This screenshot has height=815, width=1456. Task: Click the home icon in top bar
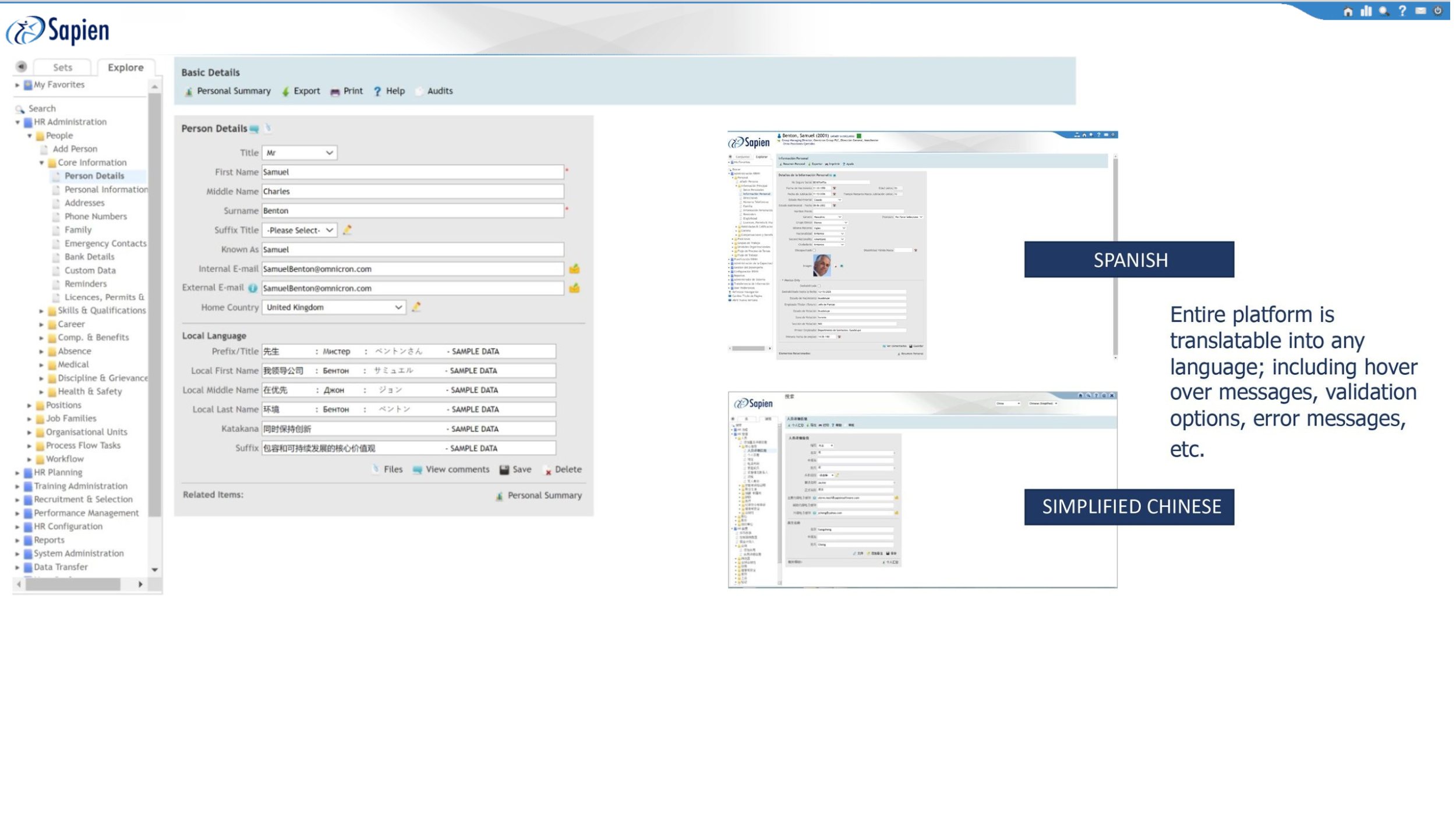[1348, 12]
